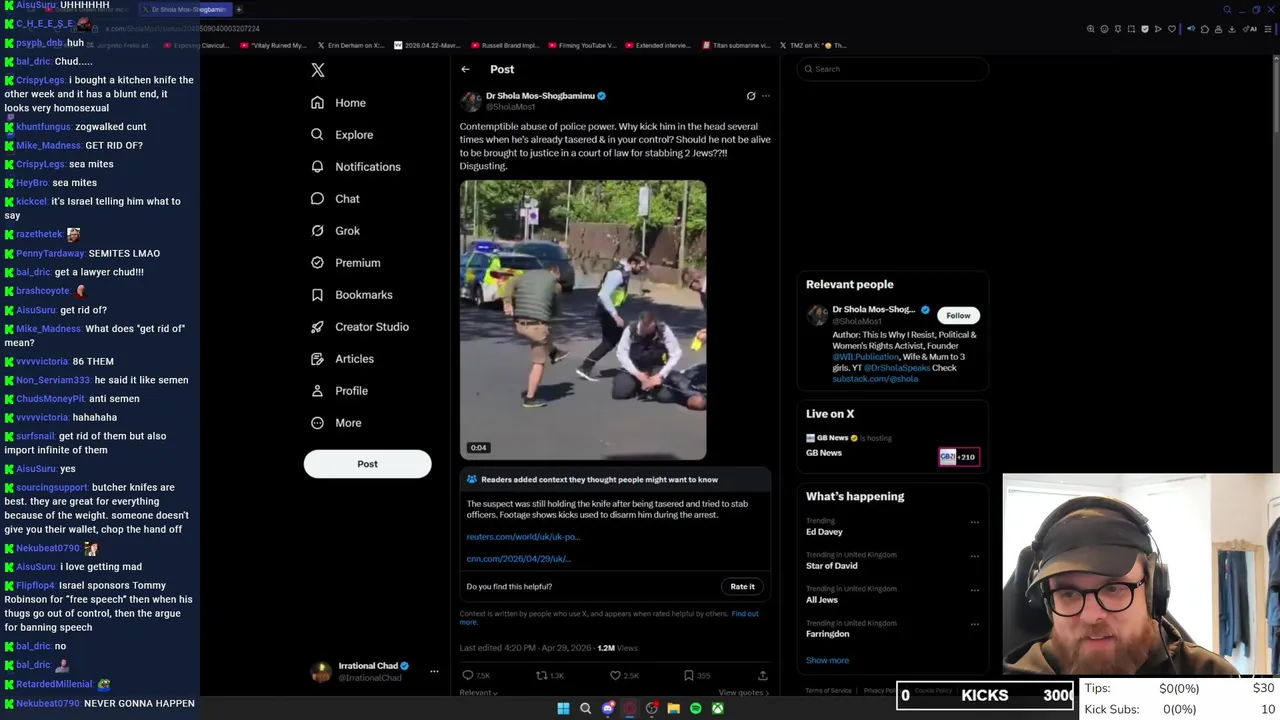Go to the Home page
This screenshot has width=1280, height=720.
(x=338, y=103)
